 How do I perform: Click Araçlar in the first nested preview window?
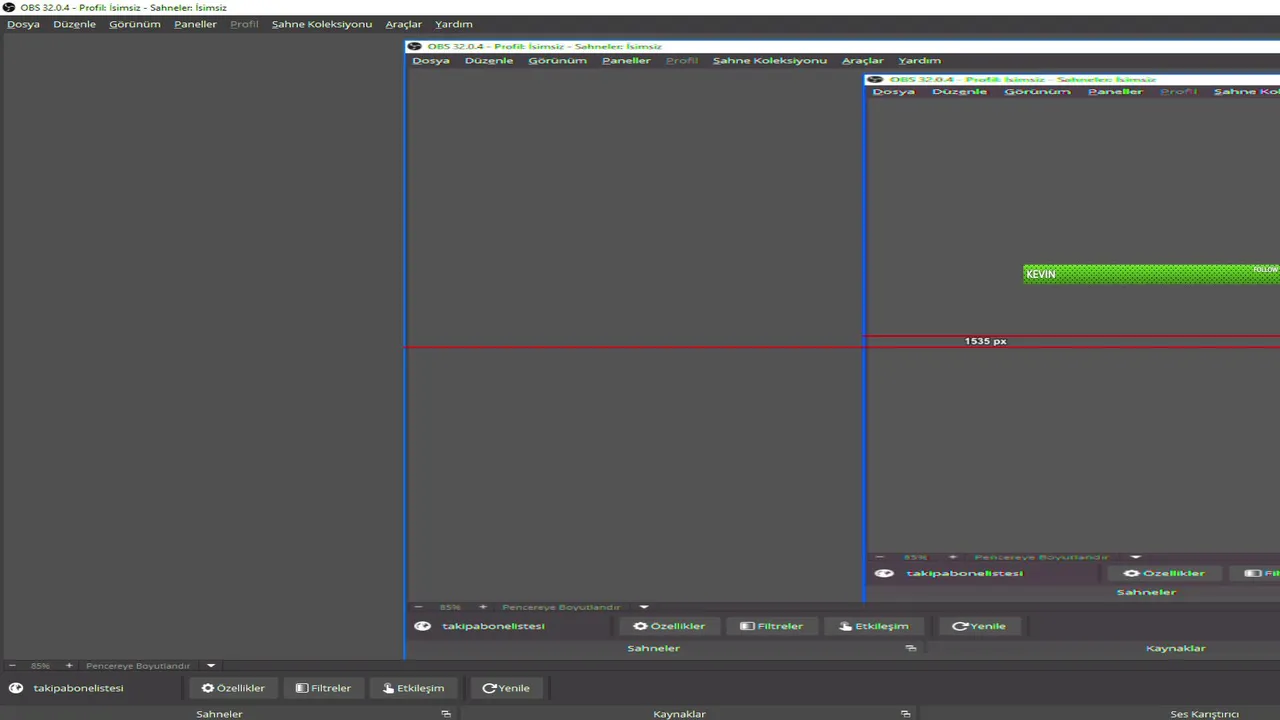(862, 60)
